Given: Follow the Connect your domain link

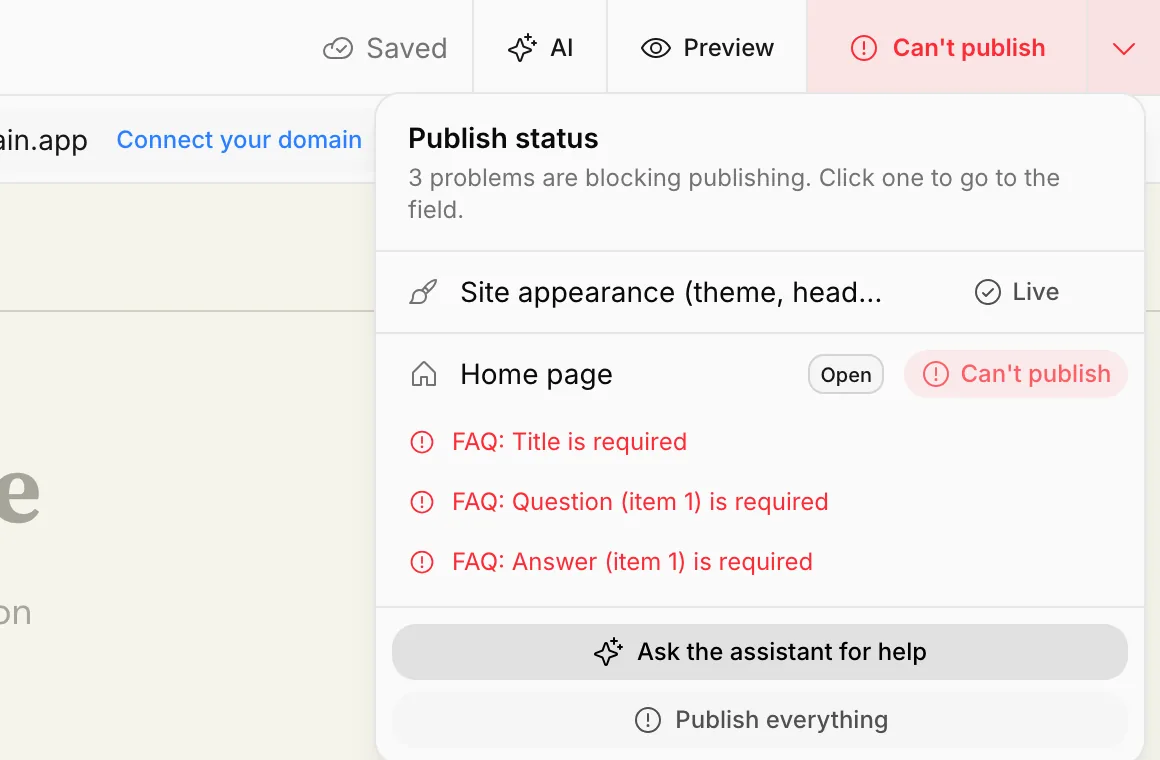Looking at the screenshot, I should point(239,139).
